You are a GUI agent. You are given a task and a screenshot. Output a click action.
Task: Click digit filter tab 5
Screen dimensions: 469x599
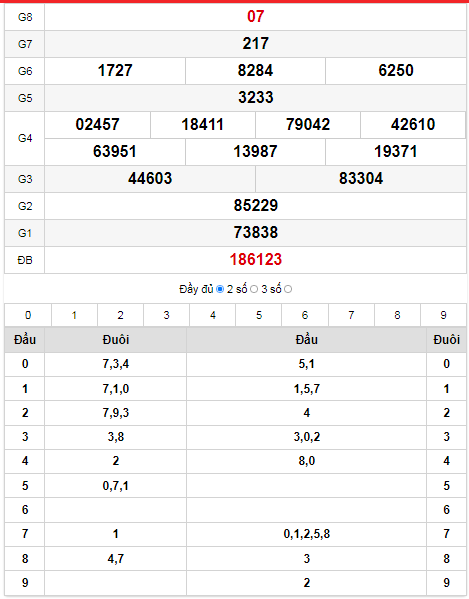259,315
